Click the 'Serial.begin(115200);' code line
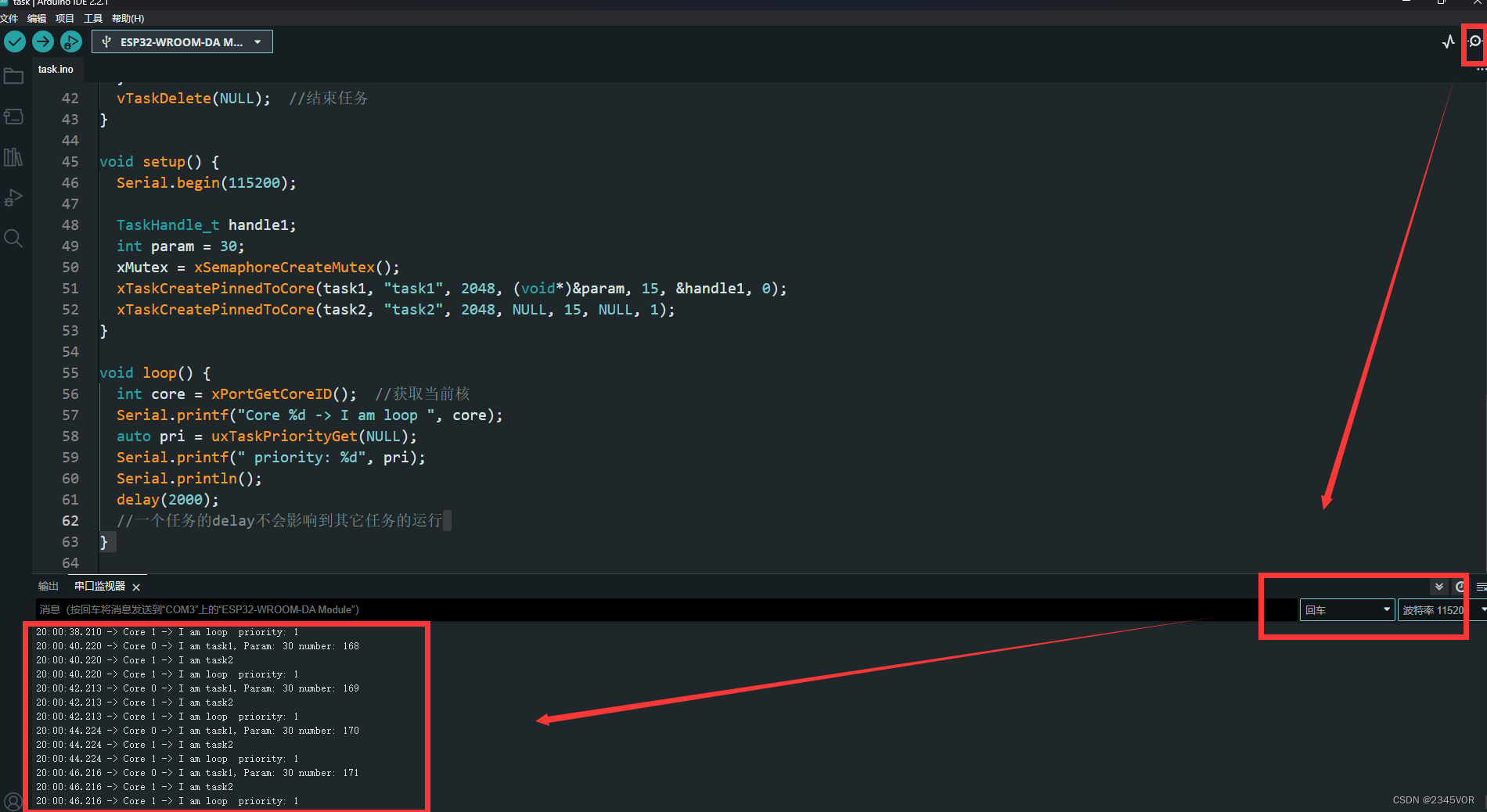1487x812 pixels. (207, 183)
